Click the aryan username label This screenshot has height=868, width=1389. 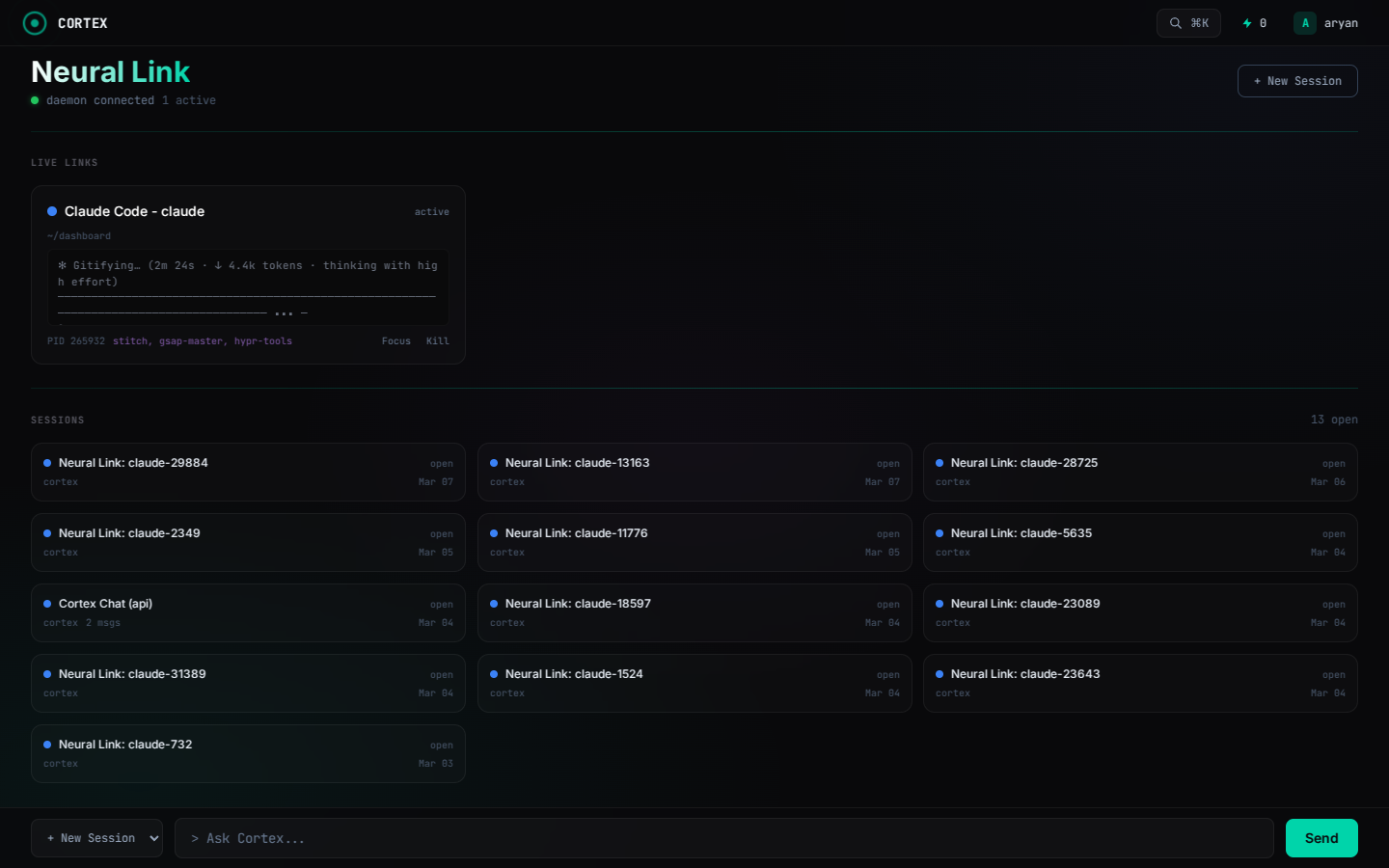coord(1341,23)
